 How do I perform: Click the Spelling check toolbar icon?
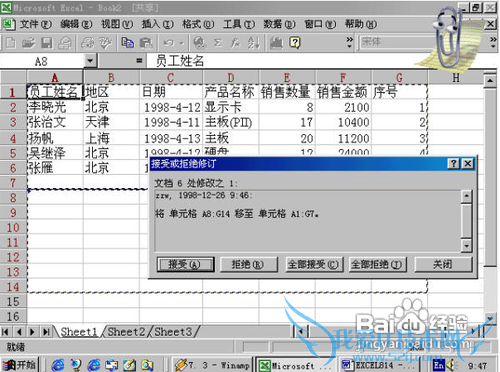click(x=105, y=43)
